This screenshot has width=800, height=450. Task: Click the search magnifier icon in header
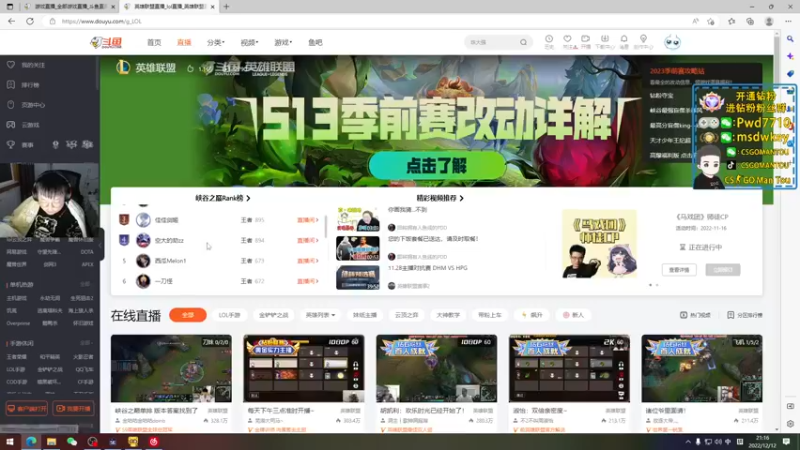pos(523,42)
